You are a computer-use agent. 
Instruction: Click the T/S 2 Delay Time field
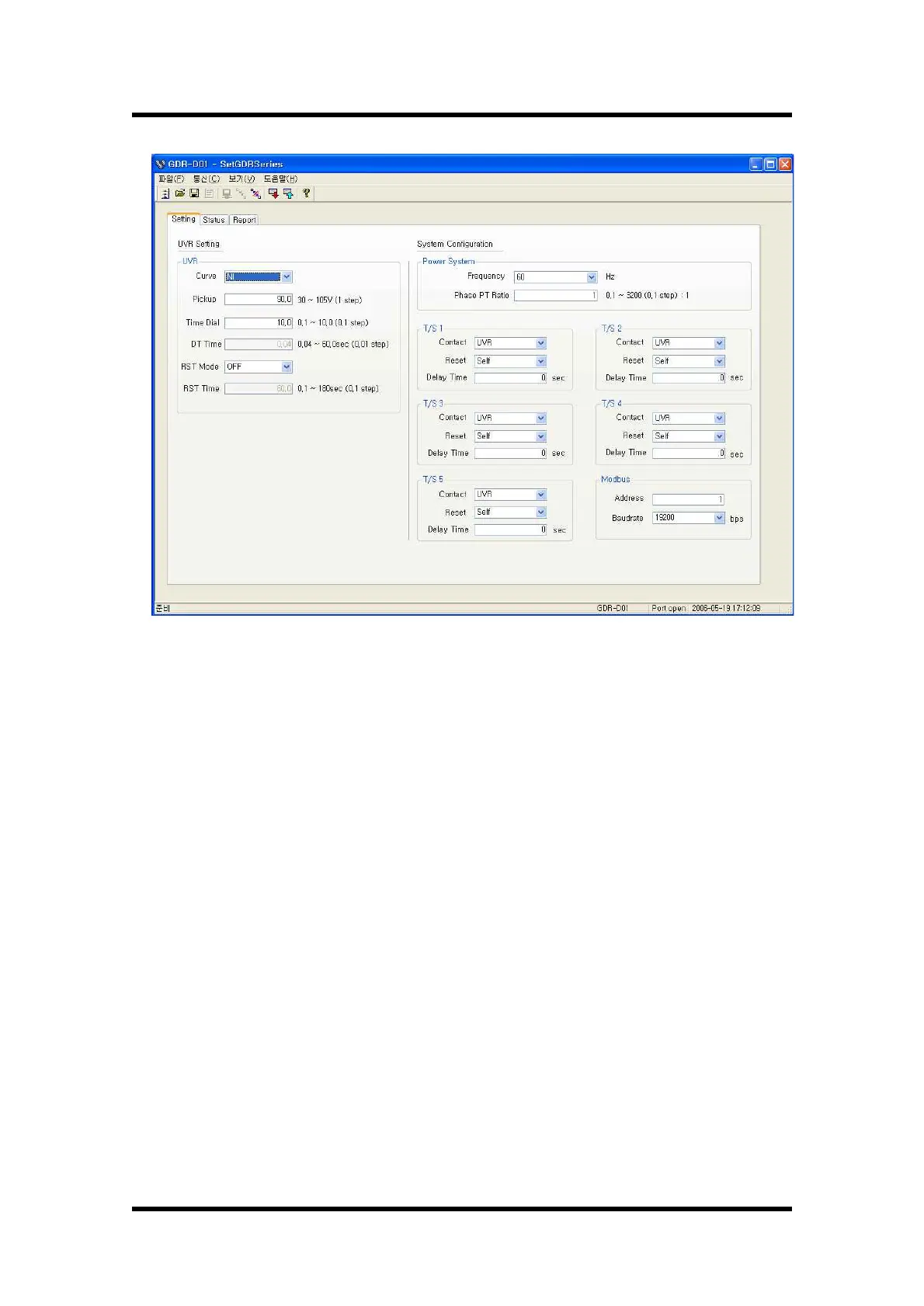[689, 378]
